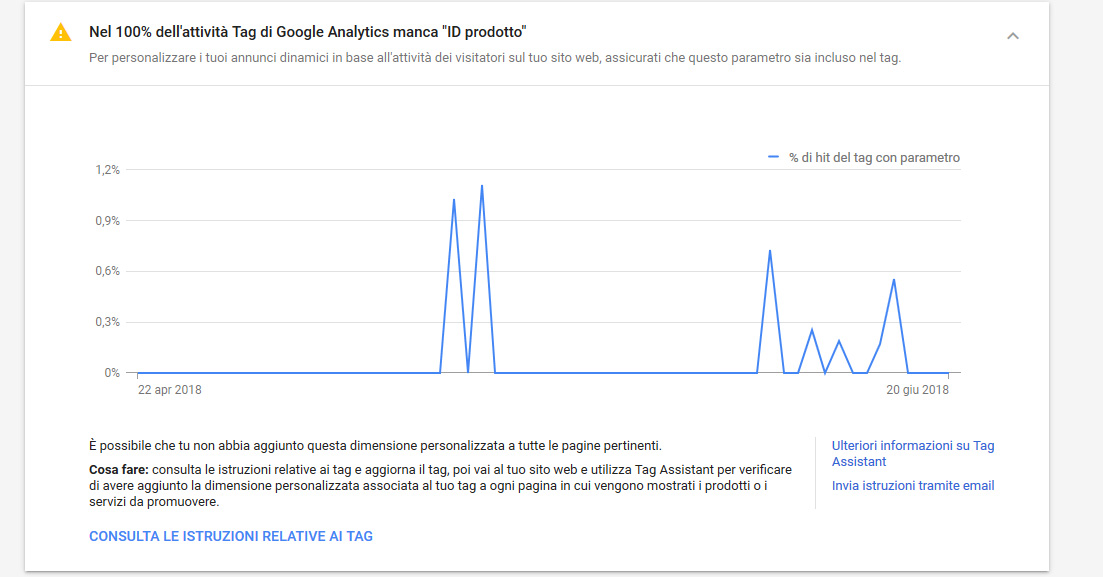The image size is (1103, 577).
Task: Click the last chart peak above 0,5%
Action: [894, 280]
